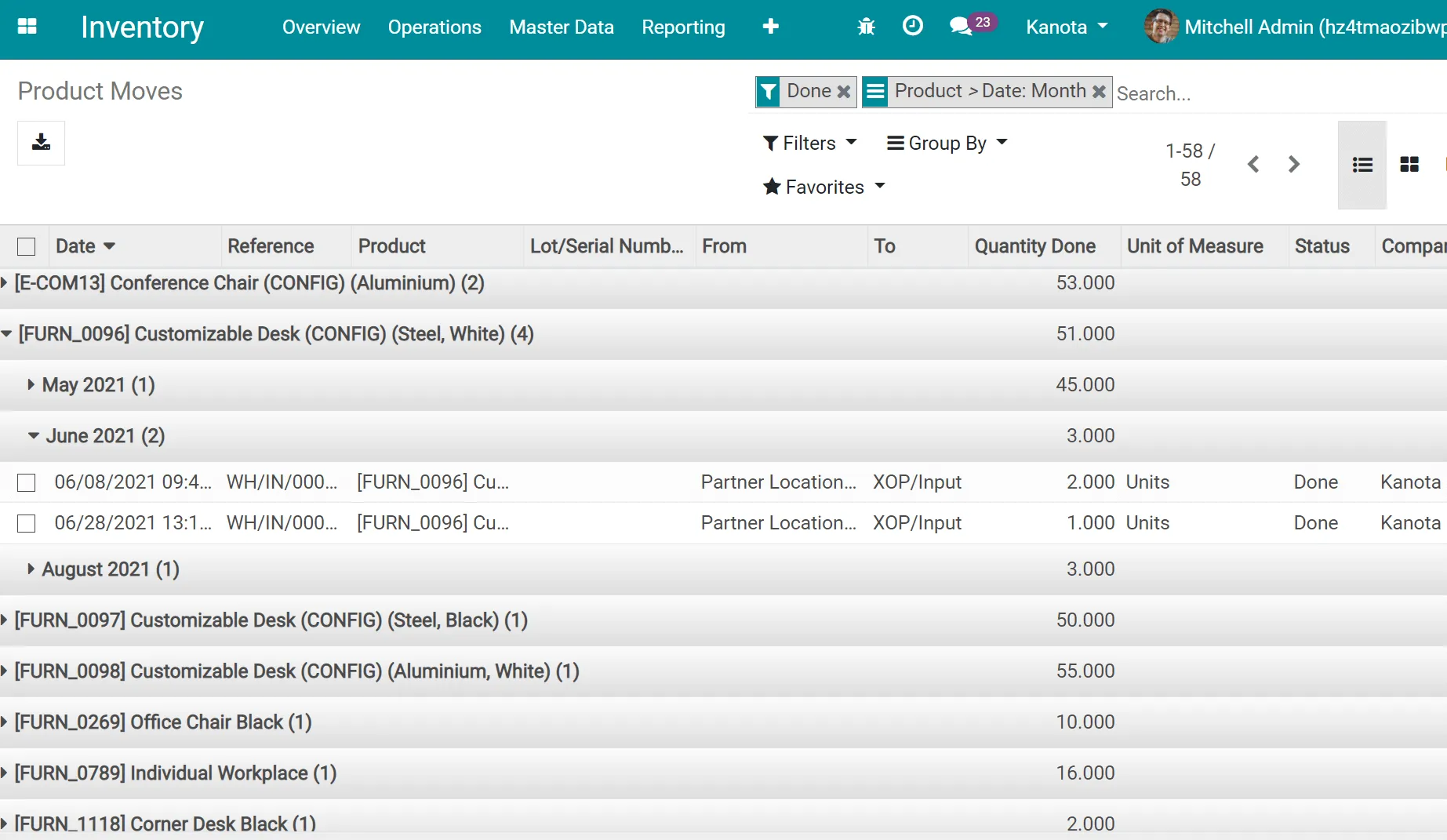The width and height of the screenshot is (1447, 840).
Task: Open the Master Data menu
Action: click(562, 27)
